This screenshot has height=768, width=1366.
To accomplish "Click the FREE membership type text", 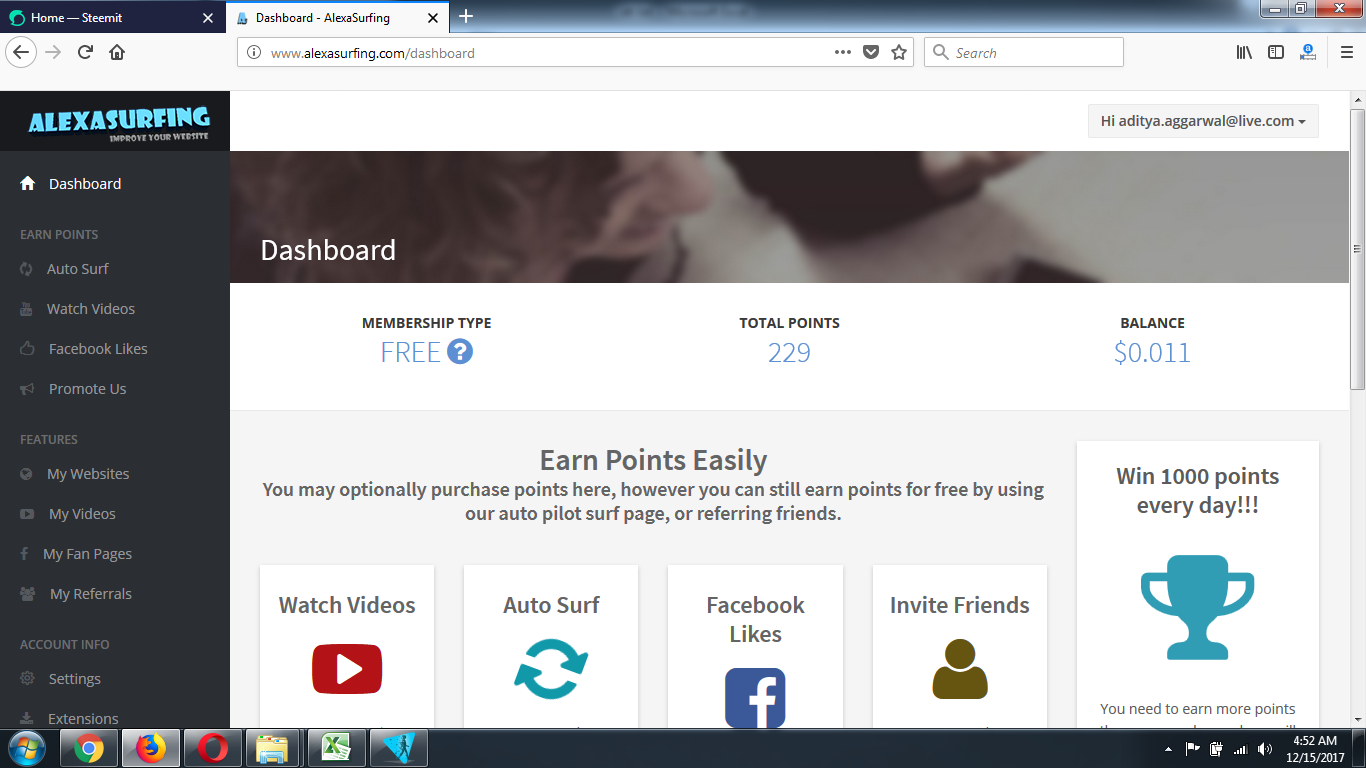I will tap(410, 352).
